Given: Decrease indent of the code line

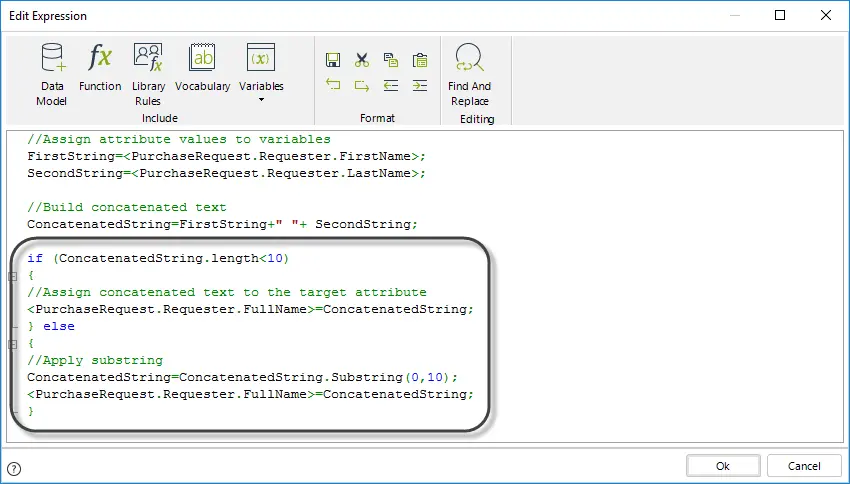Looking at the screenshot, I should tap(391, 85).
